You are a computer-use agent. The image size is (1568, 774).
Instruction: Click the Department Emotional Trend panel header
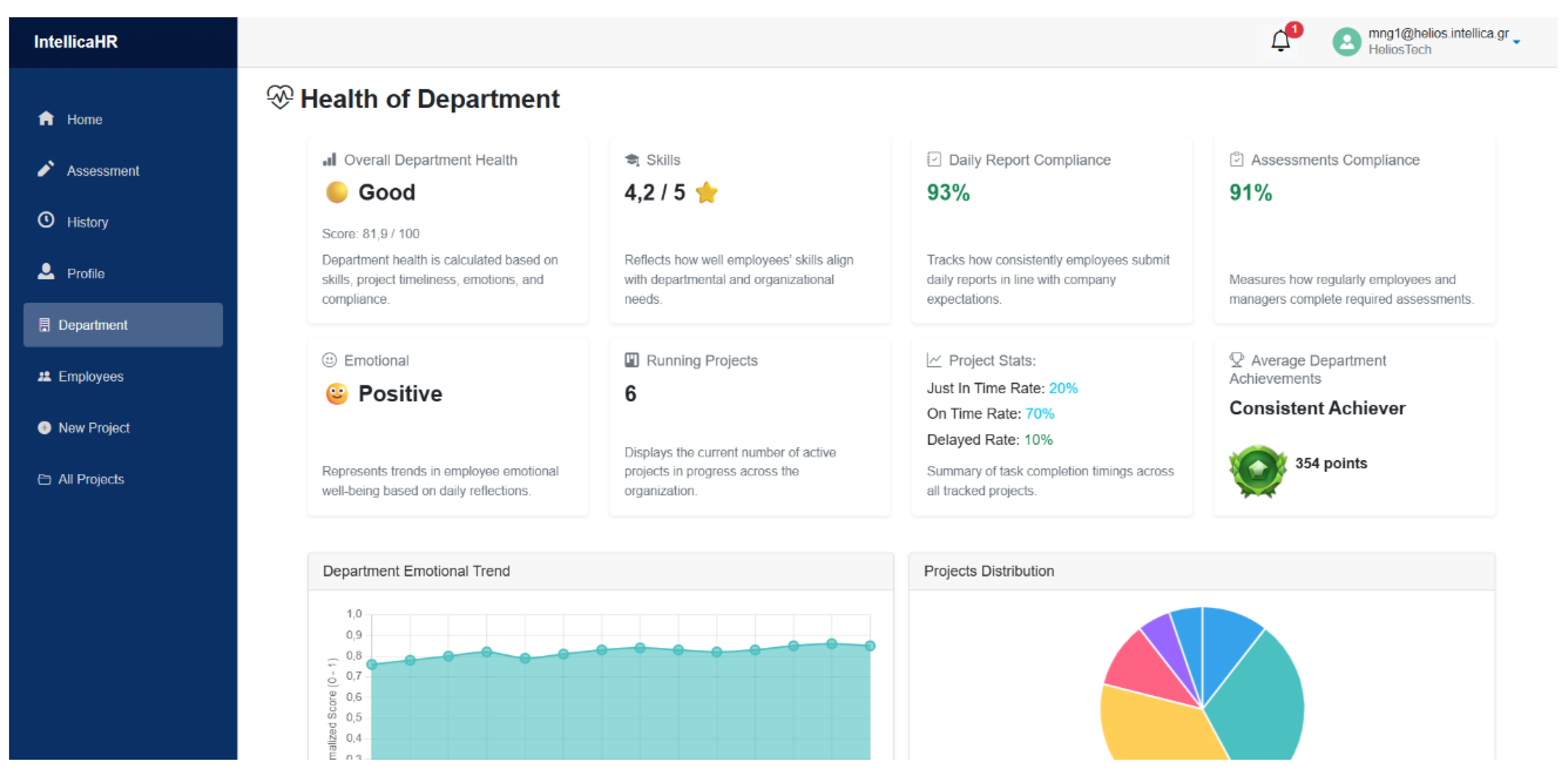click(x=601, y=571)
